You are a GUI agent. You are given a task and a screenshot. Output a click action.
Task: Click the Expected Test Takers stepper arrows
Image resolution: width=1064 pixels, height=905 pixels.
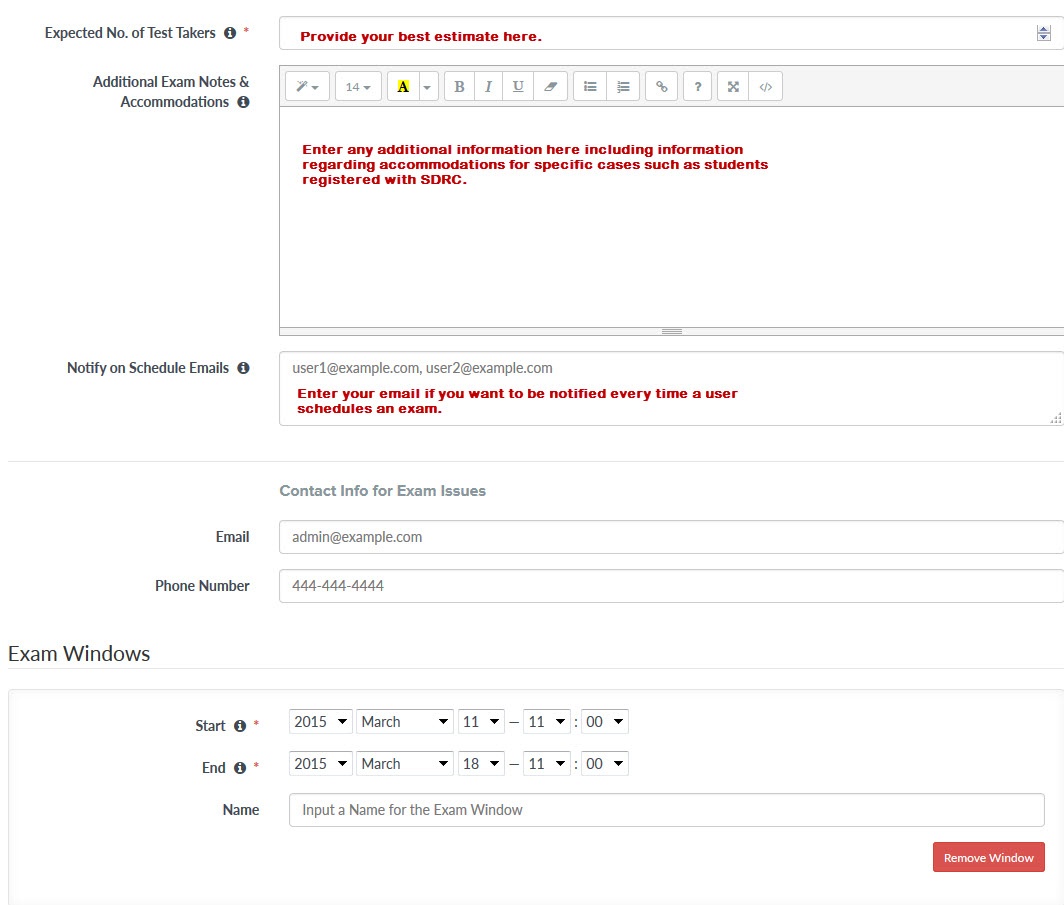coord(1043,34)
